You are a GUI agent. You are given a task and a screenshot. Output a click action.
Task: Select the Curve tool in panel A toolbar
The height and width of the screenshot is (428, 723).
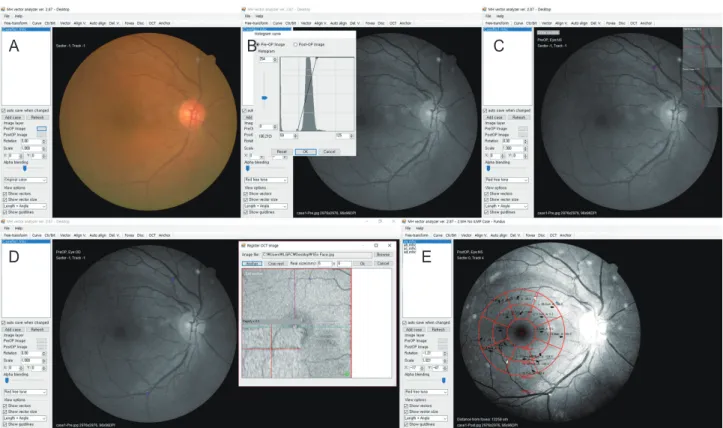tap(36, 23)
